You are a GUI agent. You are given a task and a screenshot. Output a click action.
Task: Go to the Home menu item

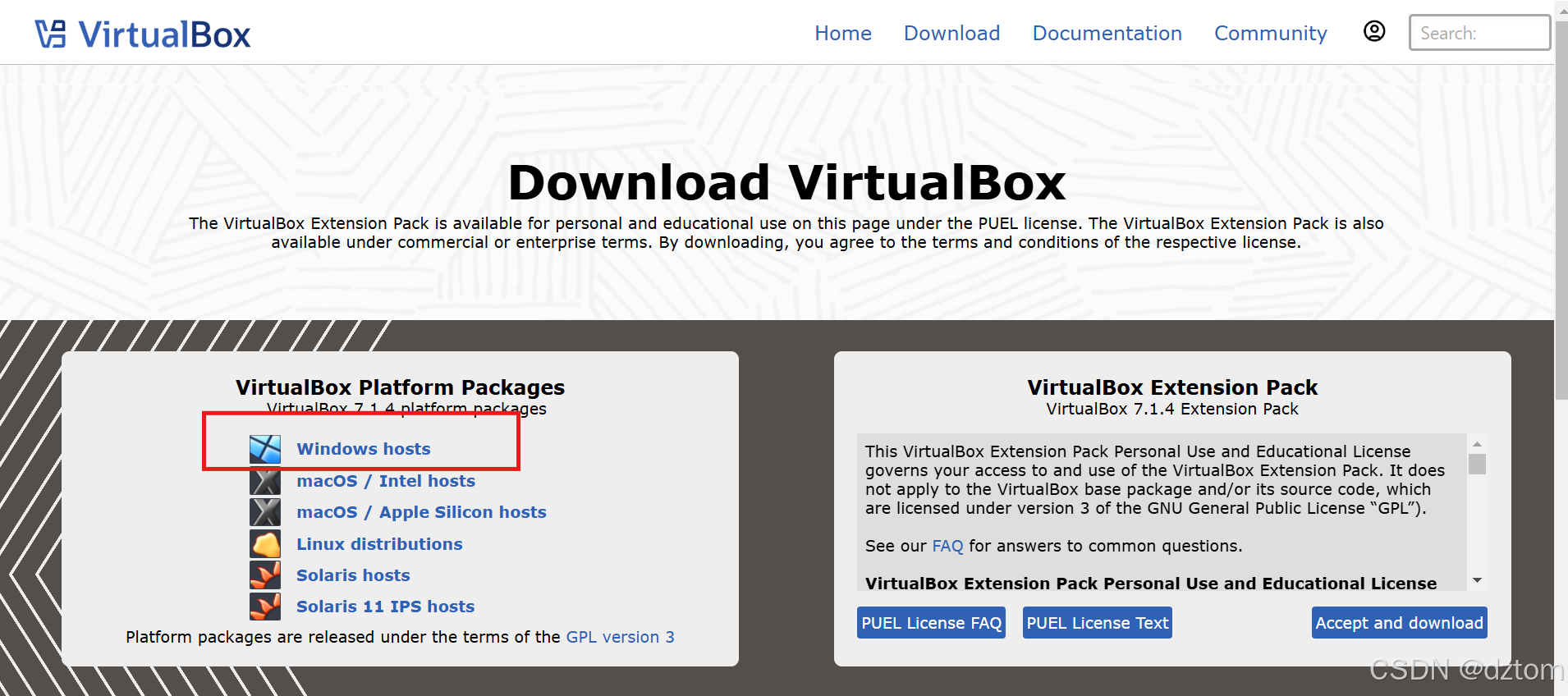(843, 34)
